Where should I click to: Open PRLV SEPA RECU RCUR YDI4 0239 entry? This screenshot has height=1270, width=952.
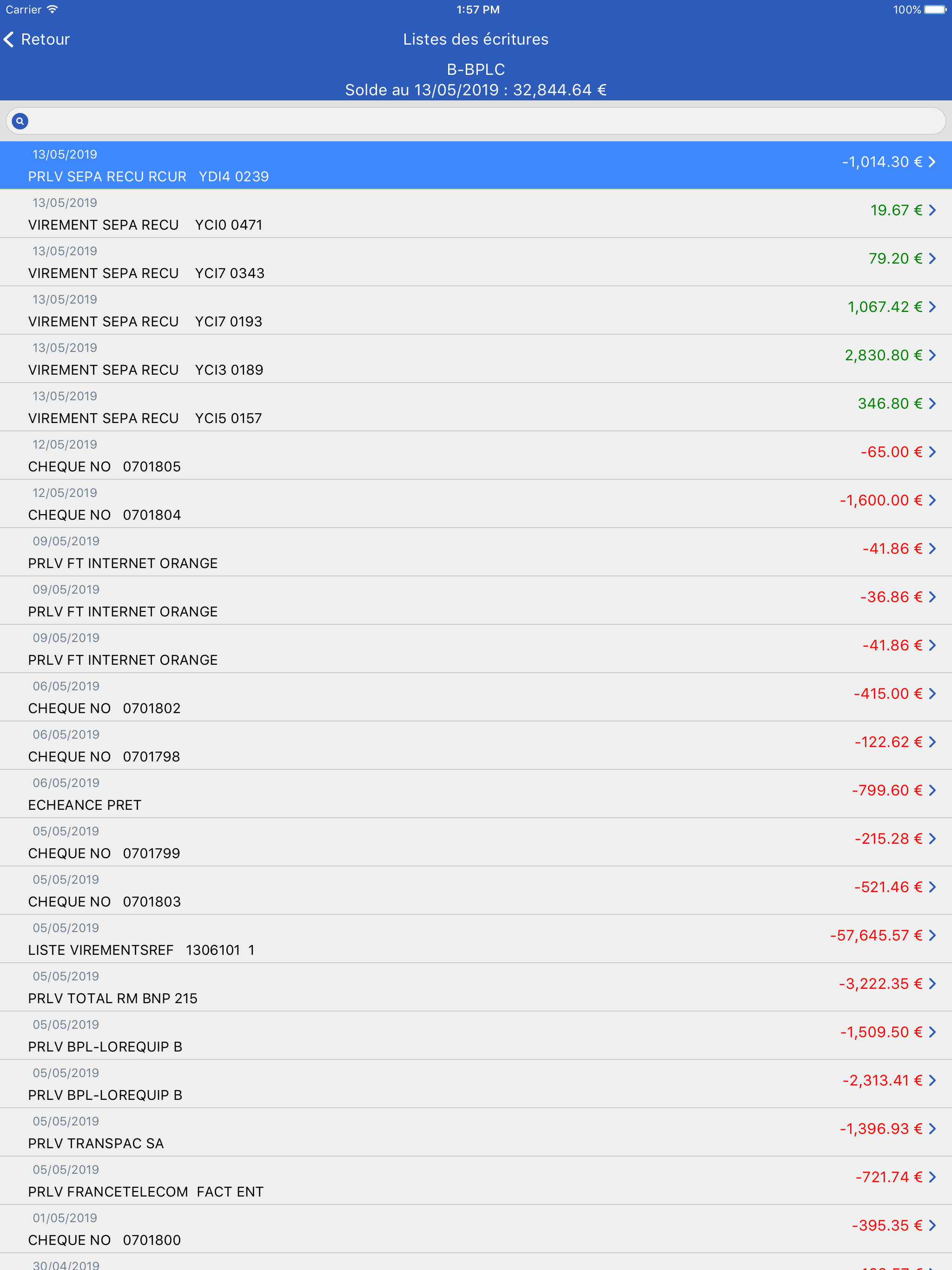[476, 165]
